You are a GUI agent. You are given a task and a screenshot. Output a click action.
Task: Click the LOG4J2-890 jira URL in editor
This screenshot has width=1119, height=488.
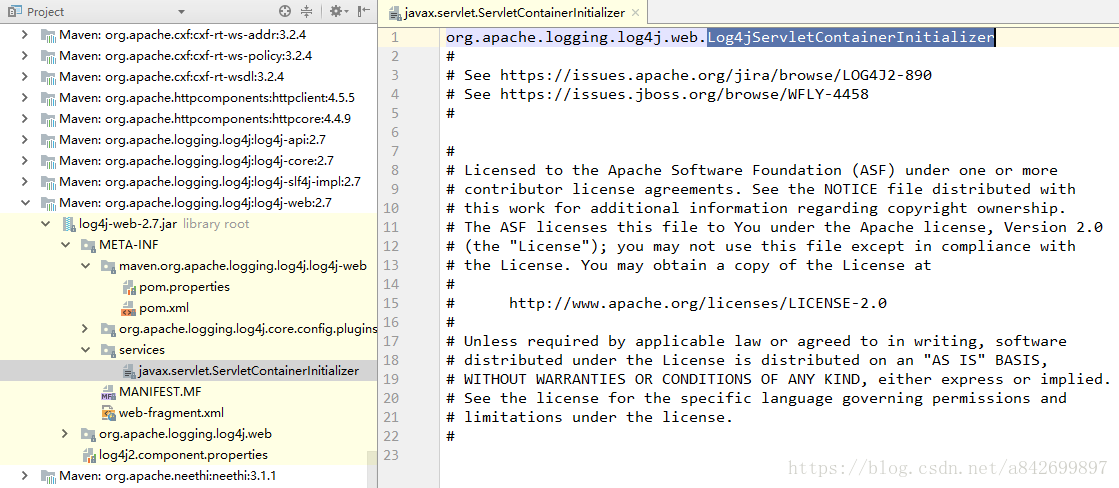tap(716, 75)
